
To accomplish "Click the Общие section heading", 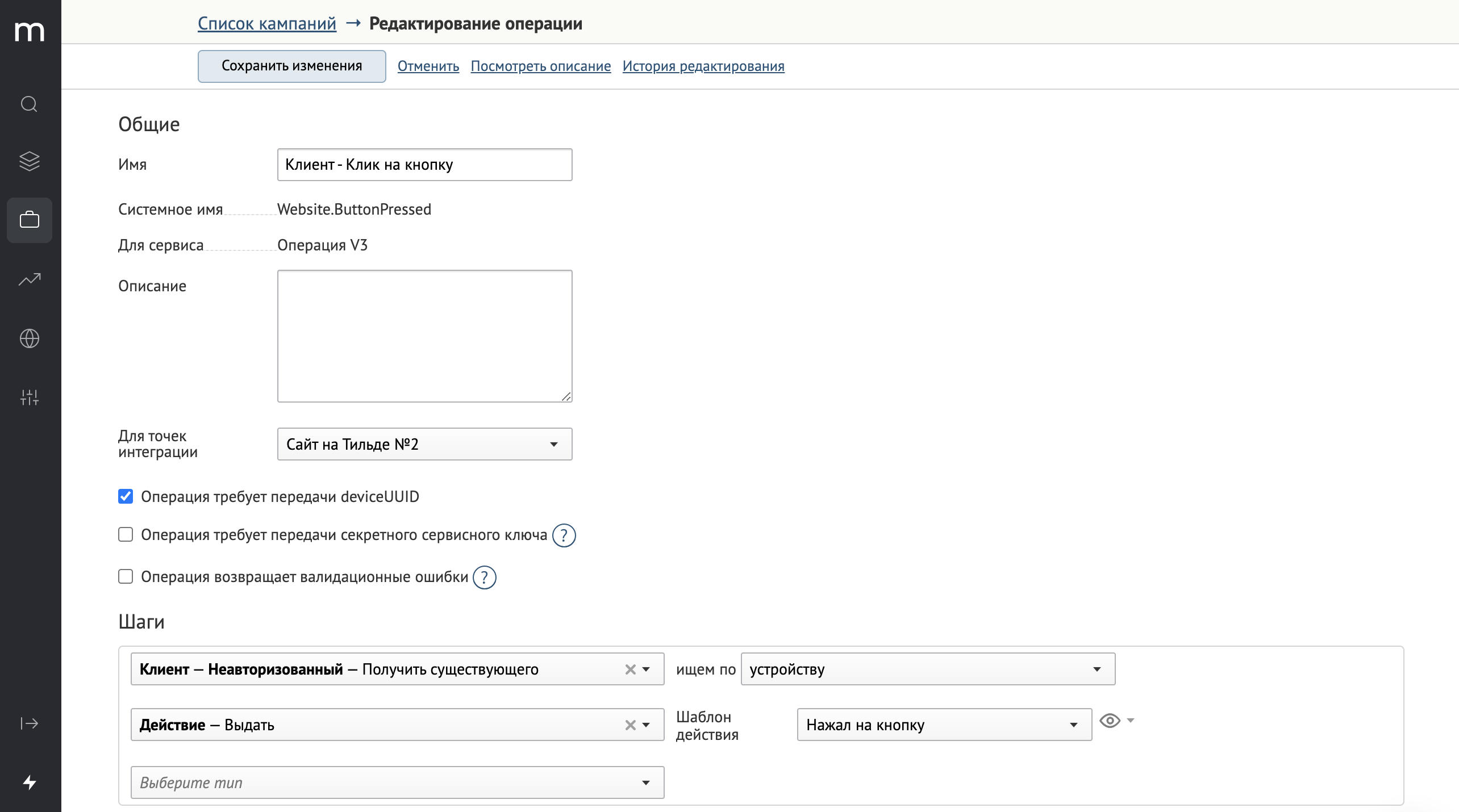I will [x=149, y=124].
